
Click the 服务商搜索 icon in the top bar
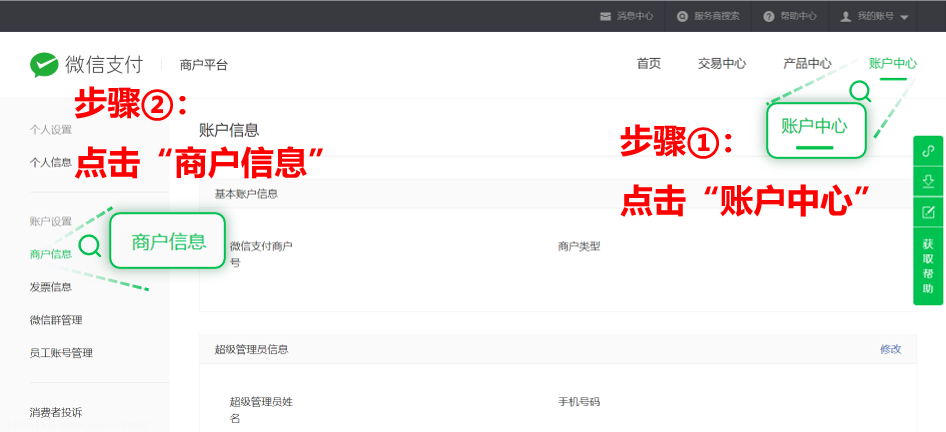(x=682, y=16)
